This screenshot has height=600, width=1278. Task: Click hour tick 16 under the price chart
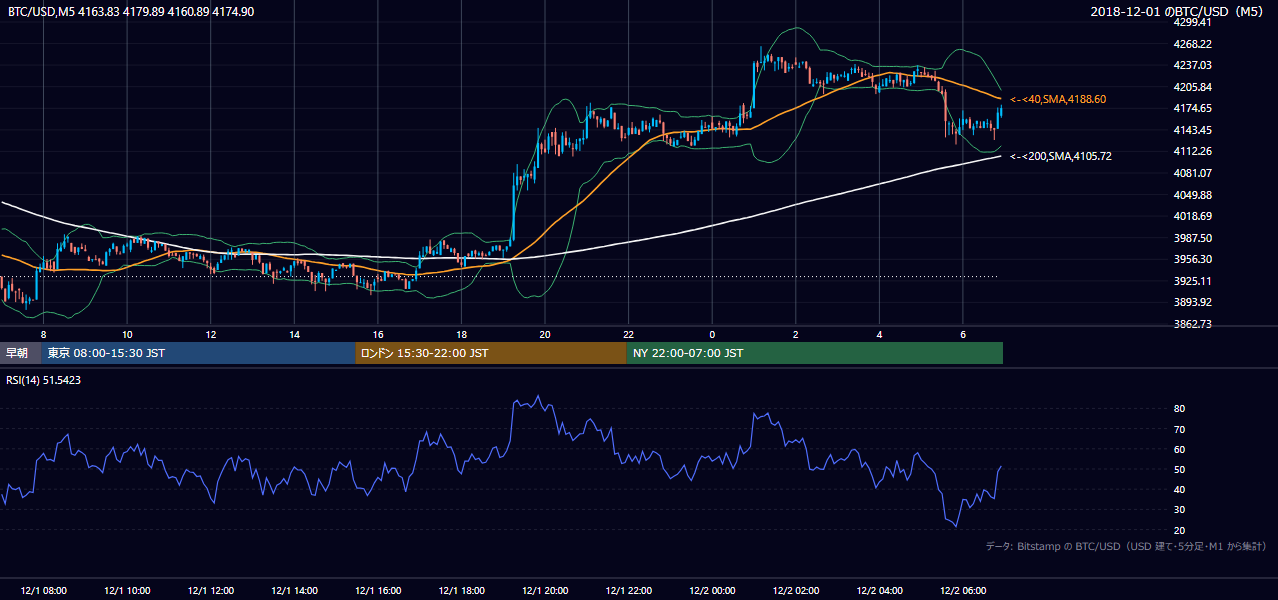378,334
